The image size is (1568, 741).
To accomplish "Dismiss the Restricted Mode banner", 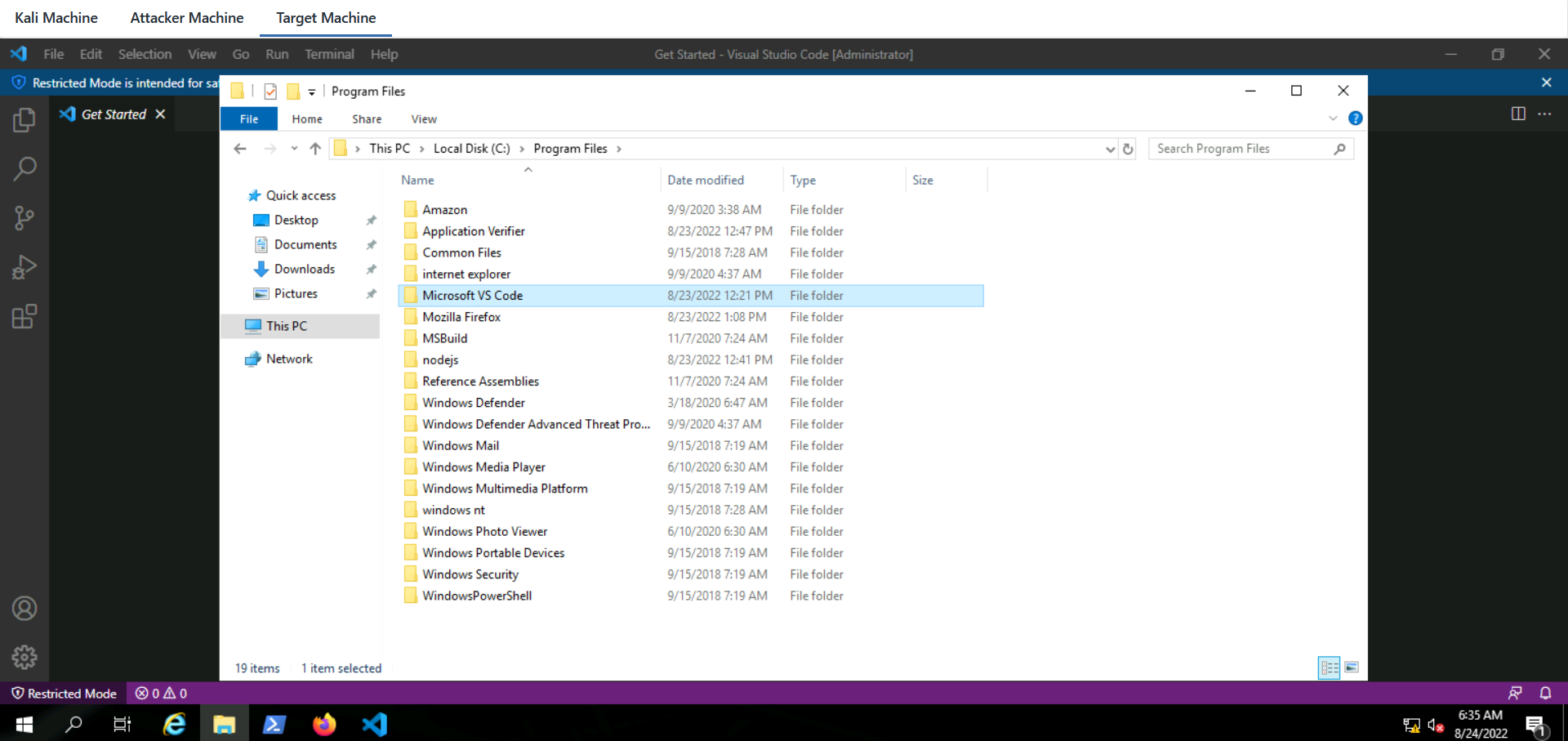I will point(1546,83).
